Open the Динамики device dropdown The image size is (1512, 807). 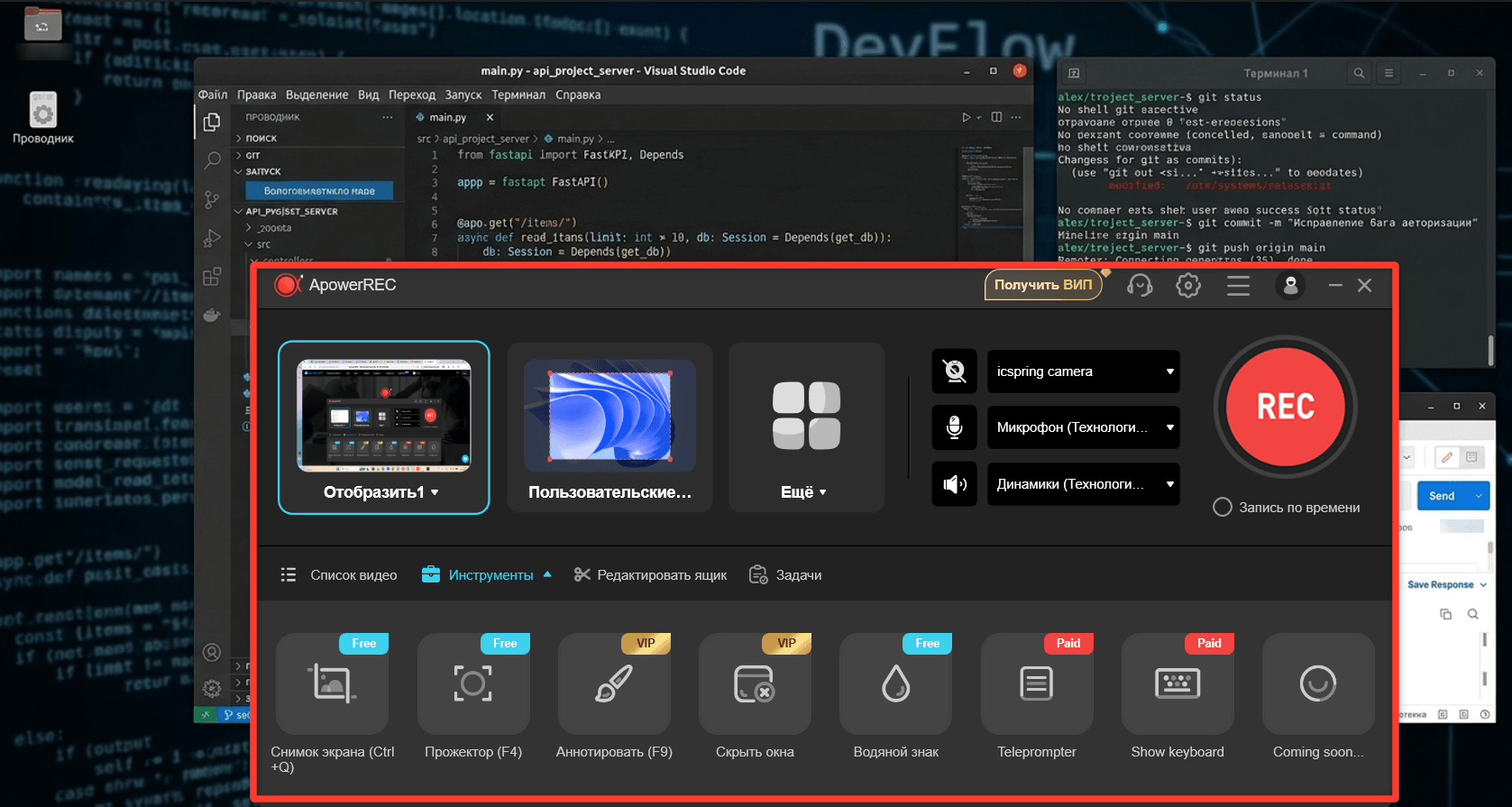[x=1083, y=484]
